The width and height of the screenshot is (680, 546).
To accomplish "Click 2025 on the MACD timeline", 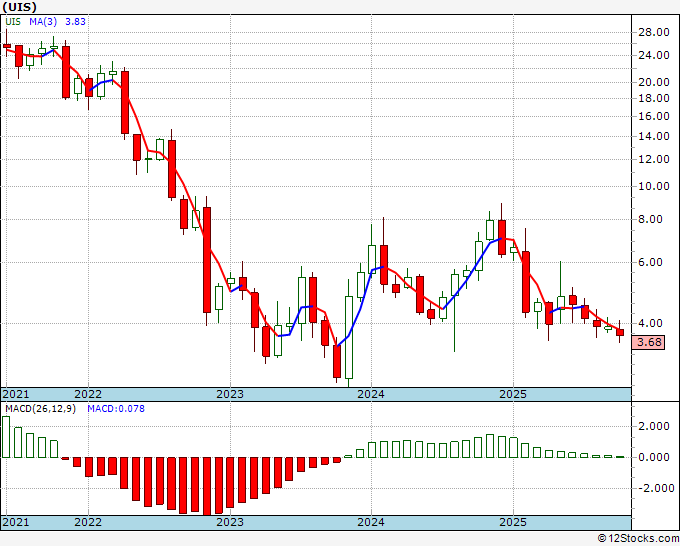I will tap(513, 522).
